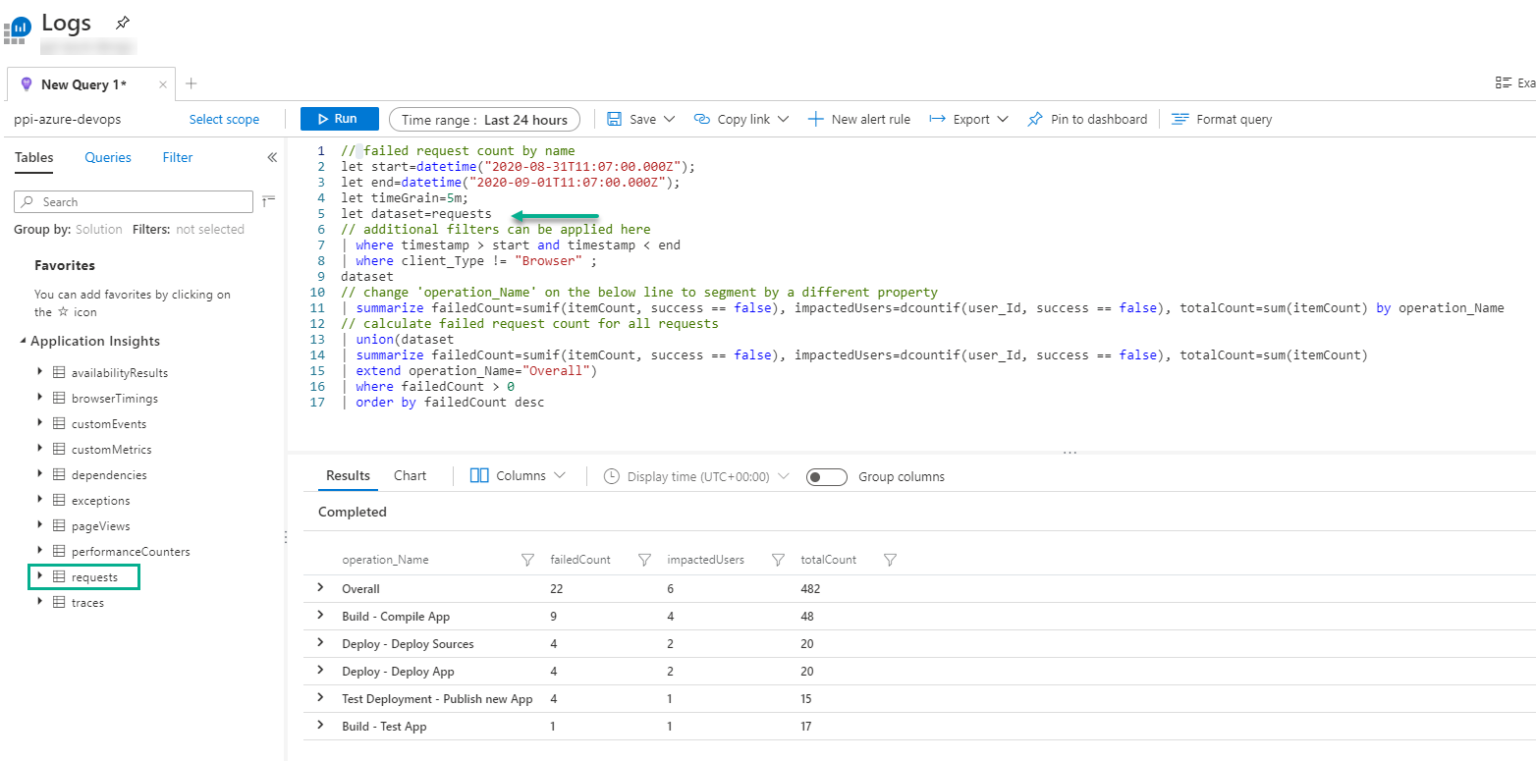Open the Queries tab
This screenshot has width=1536, height=761.
(x=107, y=157)
